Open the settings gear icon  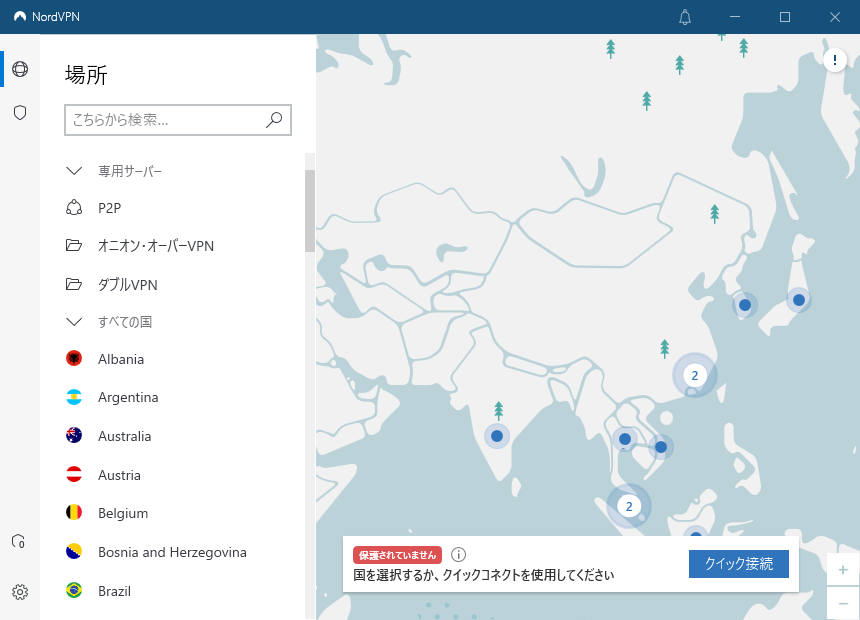pos(20,592)
